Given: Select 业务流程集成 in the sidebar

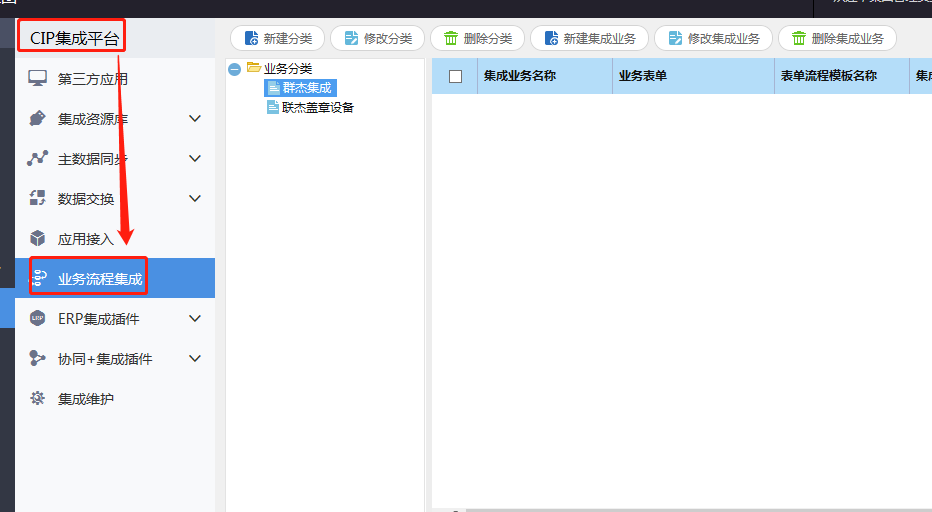Looking at the screenshot, I should (x=115, y=278).
